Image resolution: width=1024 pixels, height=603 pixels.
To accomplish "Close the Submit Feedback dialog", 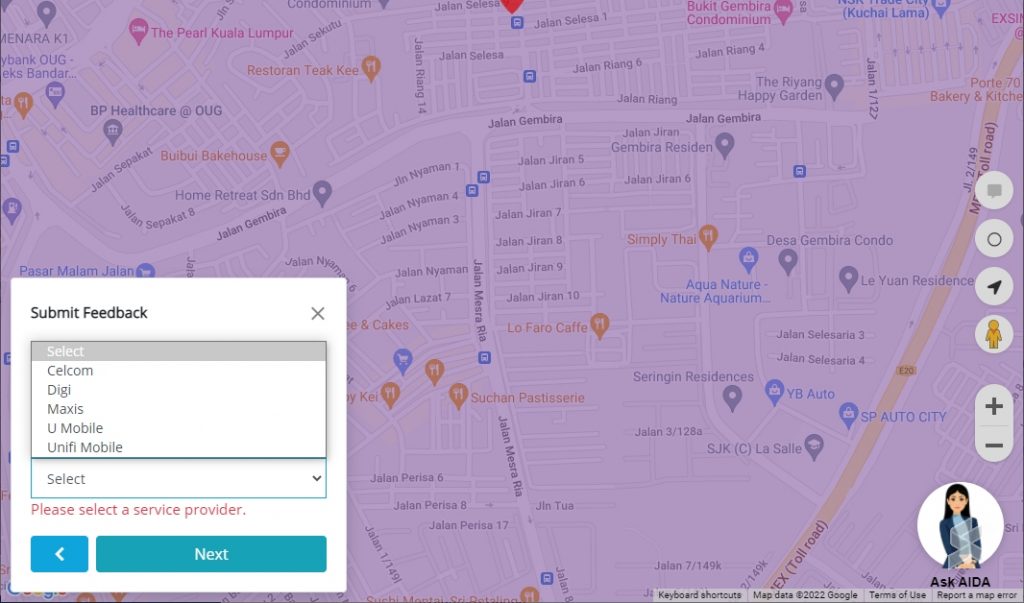I will point(318,313).
